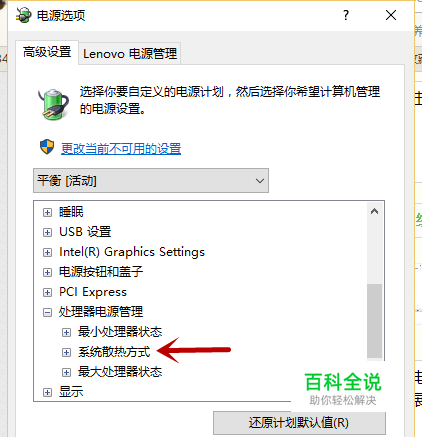Click the green battery plug icon

pos(53,104)
